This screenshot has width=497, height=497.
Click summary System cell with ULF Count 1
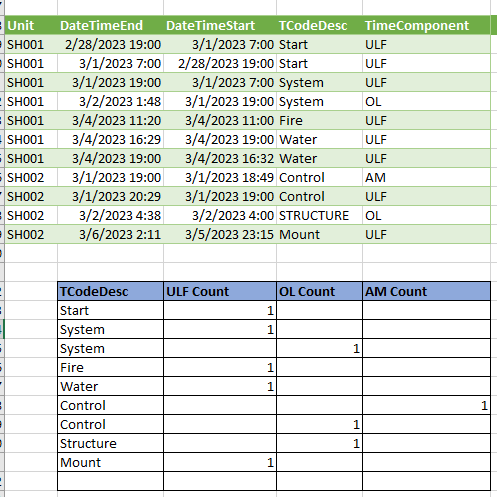[110, 329]
